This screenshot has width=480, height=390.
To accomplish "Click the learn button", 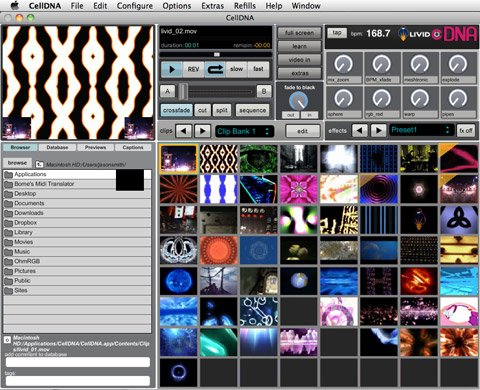I will [x=299, y=46].
